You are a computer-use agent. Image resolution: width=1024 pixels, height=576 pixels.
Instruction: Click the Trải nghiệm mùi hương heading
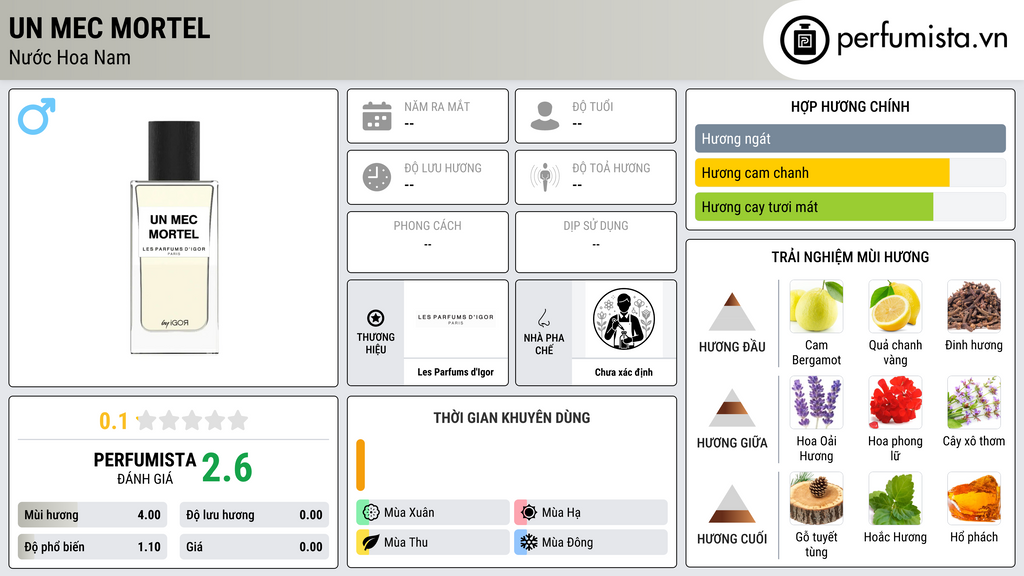click(850, 257)
